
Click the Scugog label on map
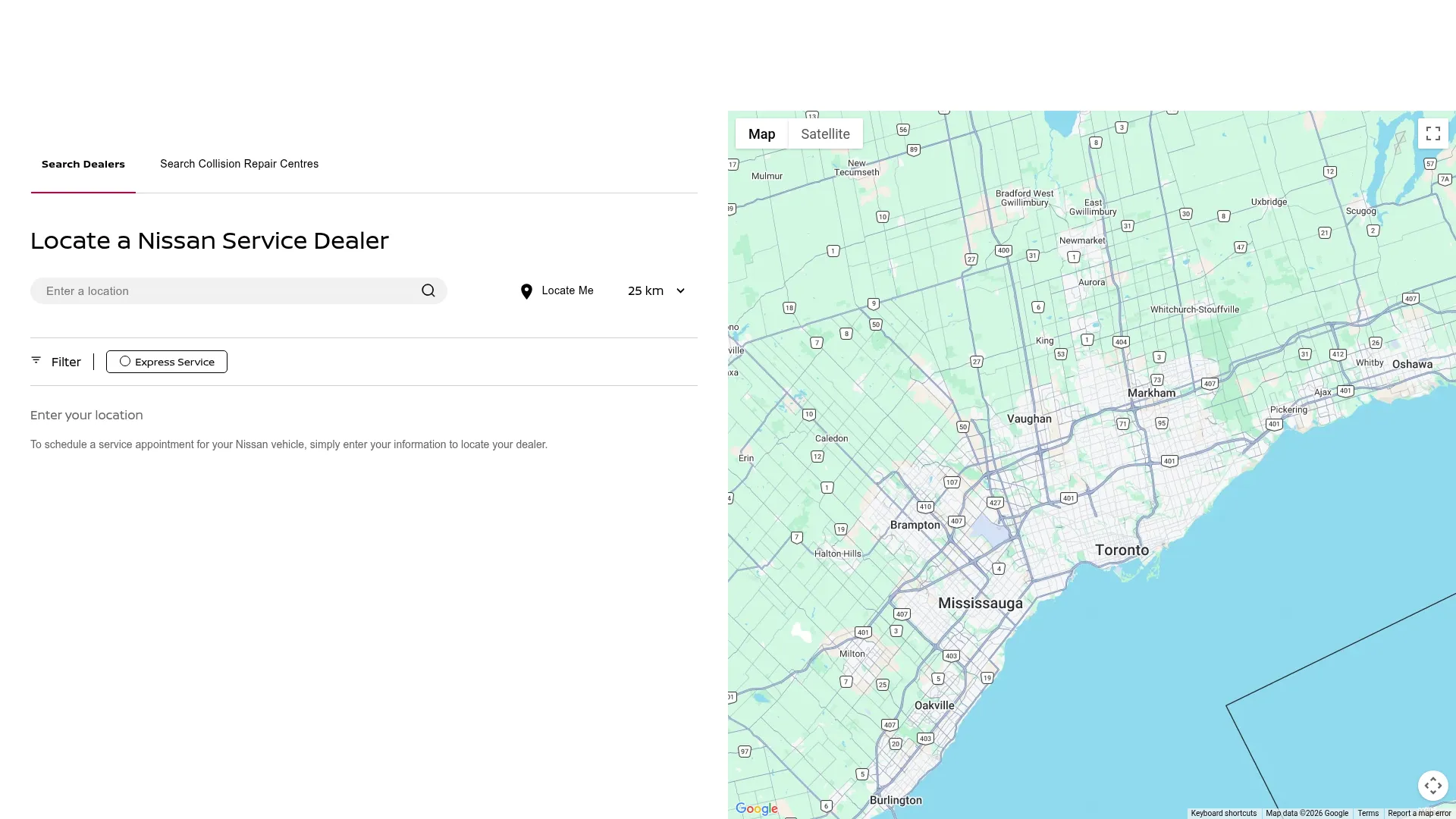(x=1360, y=211)
